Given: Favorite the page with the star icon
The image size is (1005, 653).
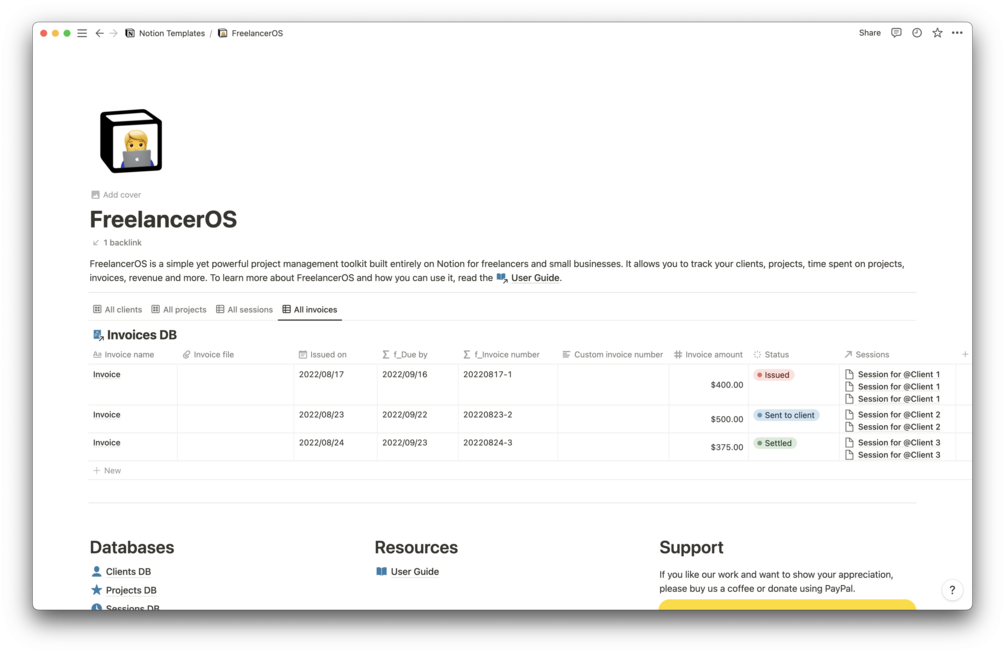Looking at the screenshot, I should click(938, 33).
